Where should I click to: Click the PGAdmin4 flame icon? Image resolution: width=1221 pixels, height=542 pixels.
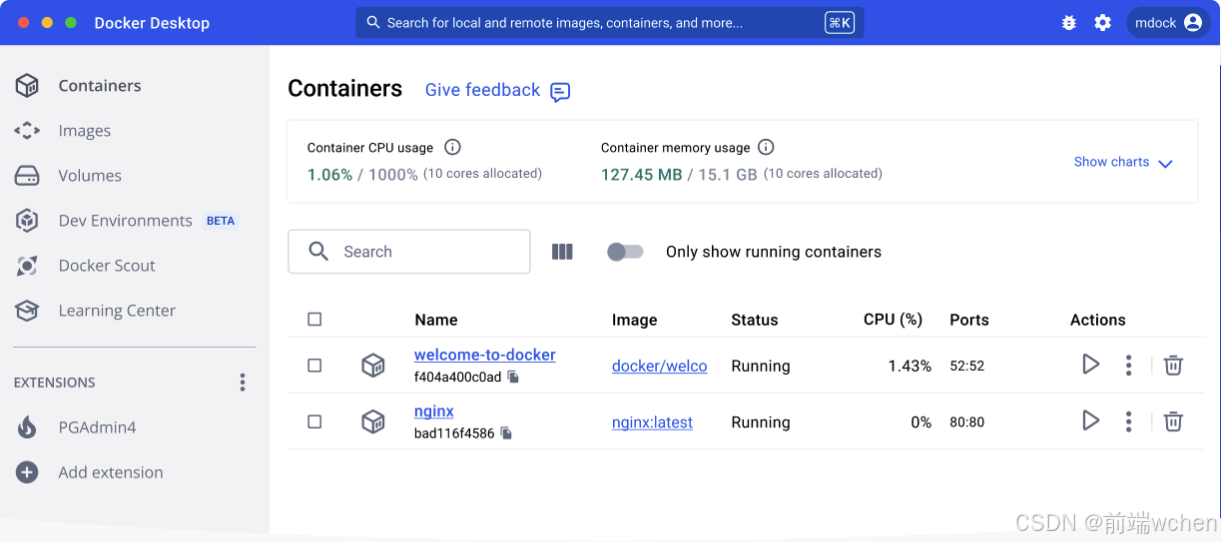coord(27,428)
